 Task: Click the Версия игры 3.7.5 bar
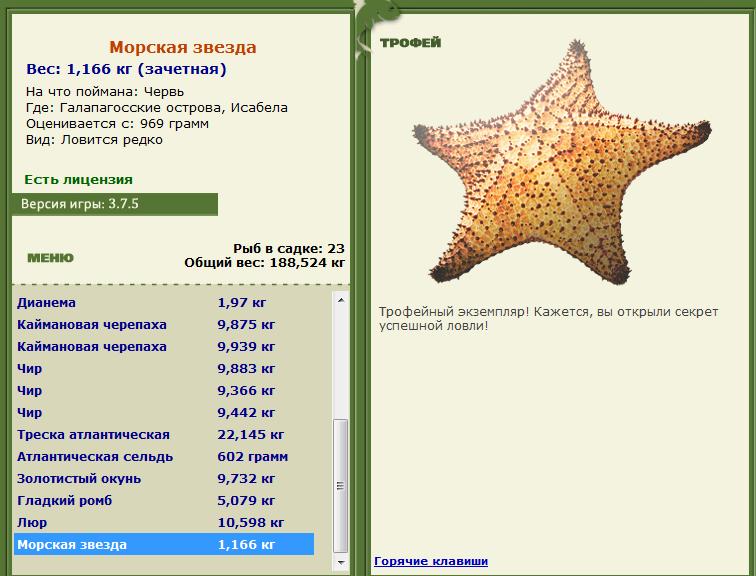[115, 204]
